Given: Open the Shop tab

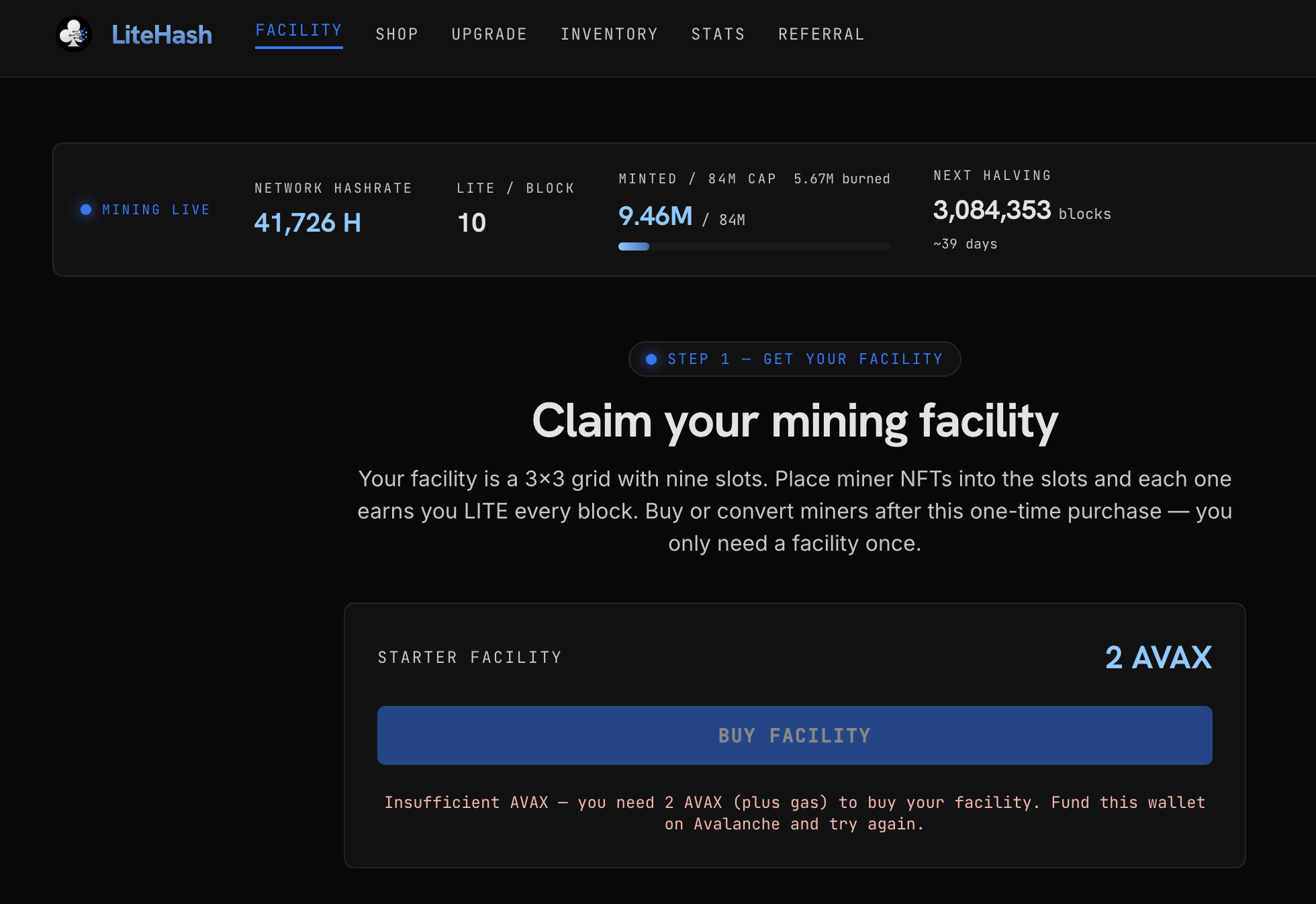Looking at the screenshot, I should pos(397,34).
